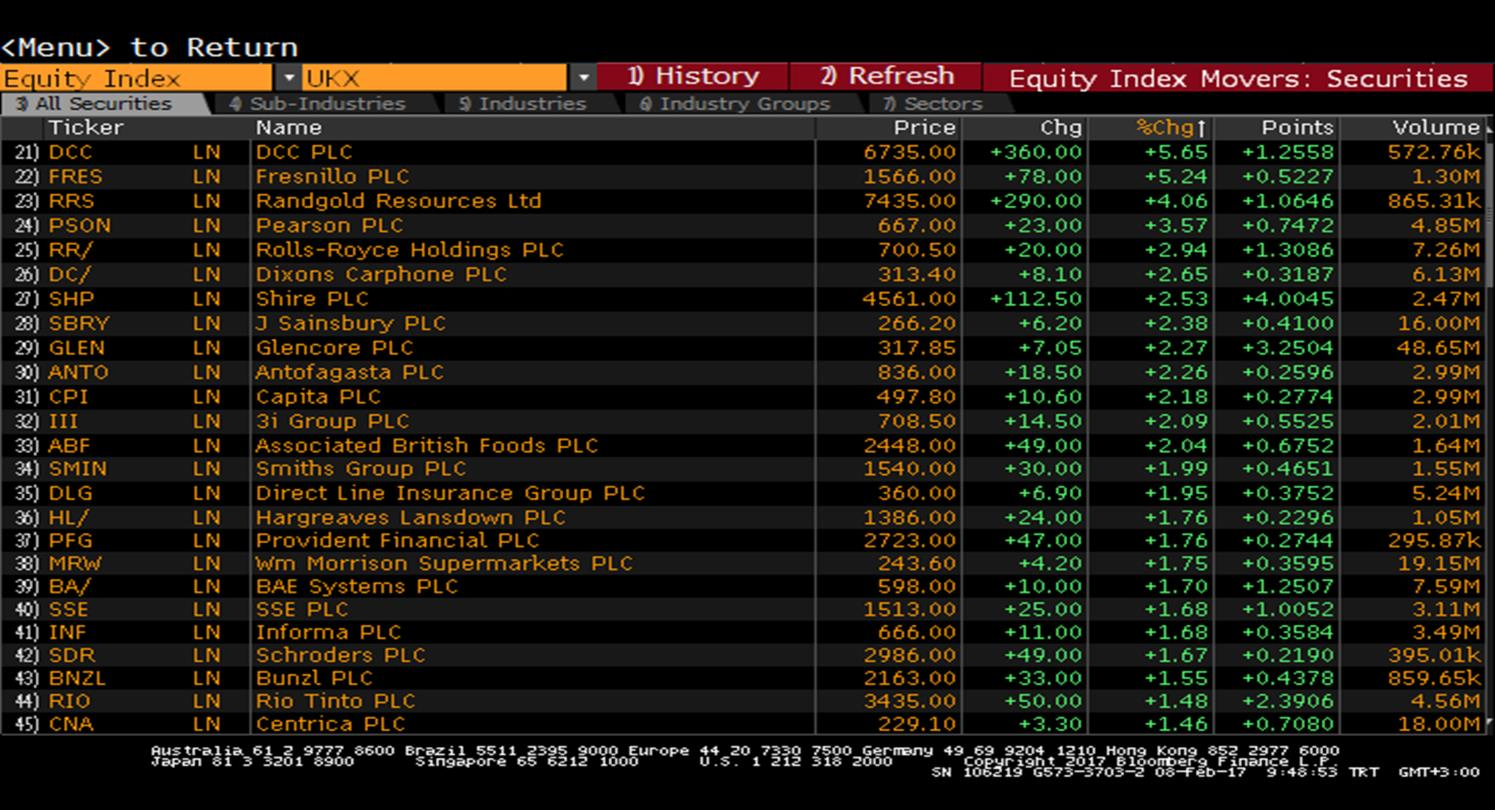Image resolution: width=1495 pixels, height=810 pixels.
Task: Open Direct Line Insurance Group PLC
Action: pos(450,494)
